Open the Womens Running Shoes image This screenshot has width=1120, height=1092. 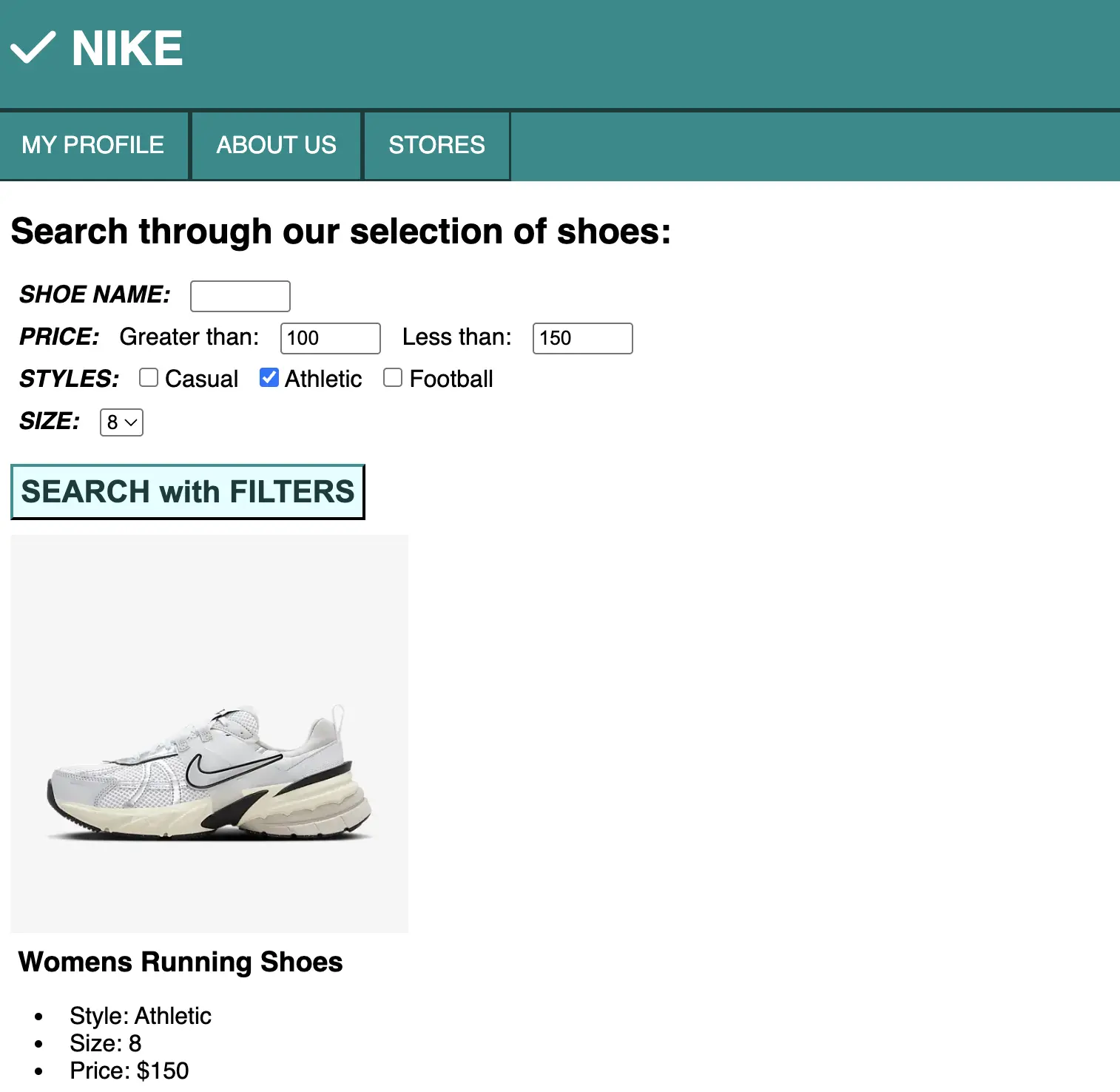point(209,734)
